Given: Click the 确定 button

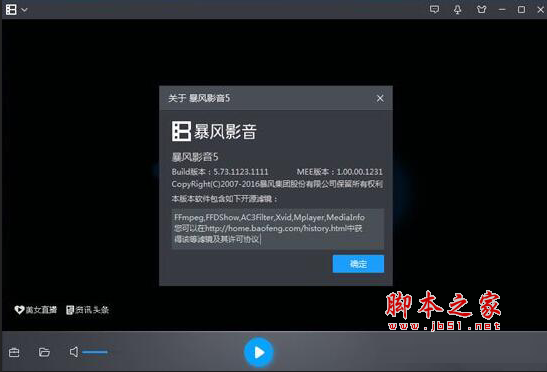Looking at the screenshot, I should pos(358,264).
